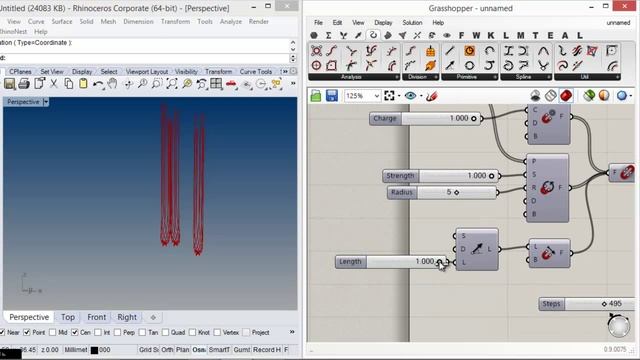Click the Strength number slider

point(441,176)
